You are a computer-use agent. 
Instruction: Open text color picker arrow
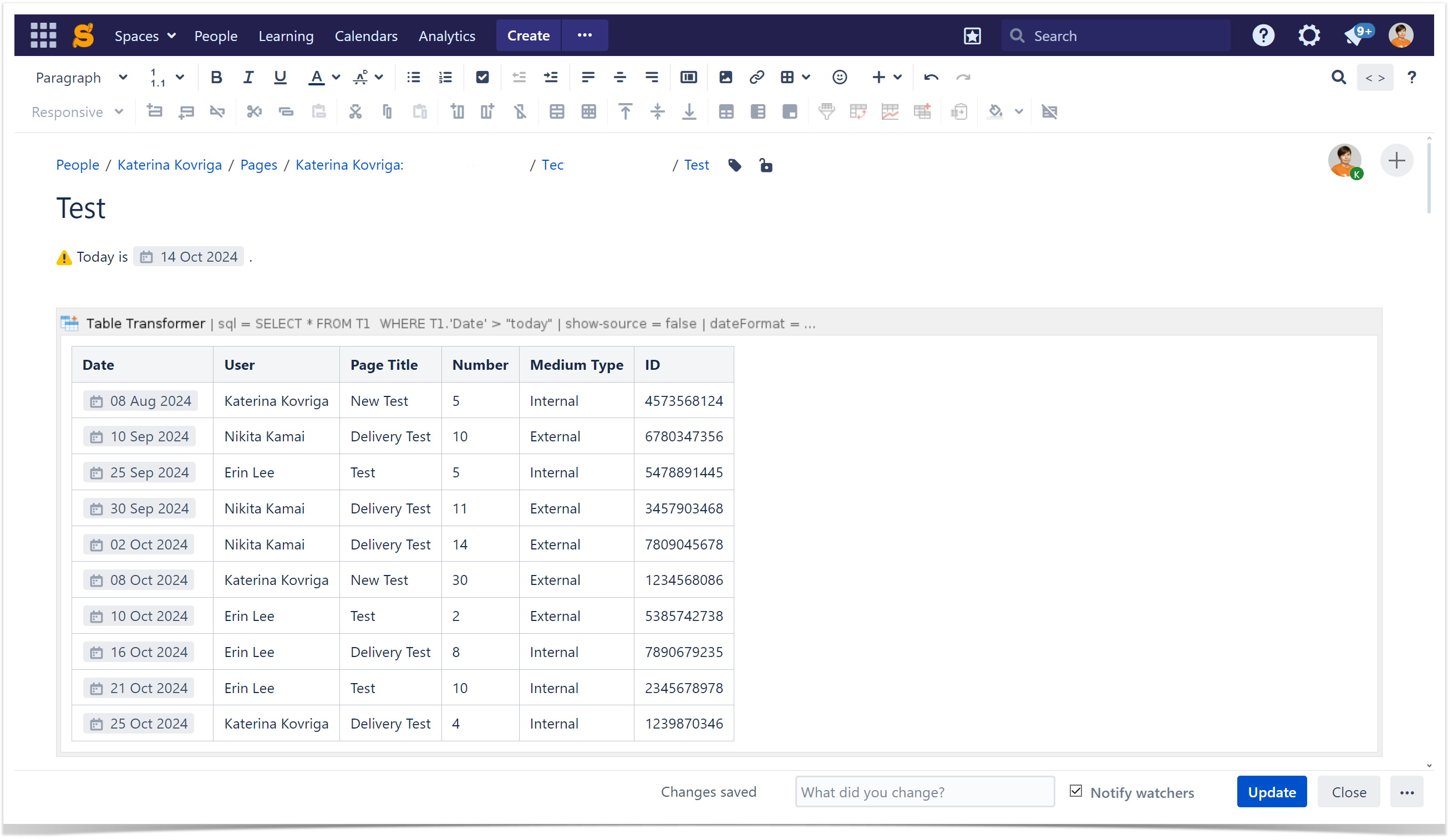click(336, 77)
